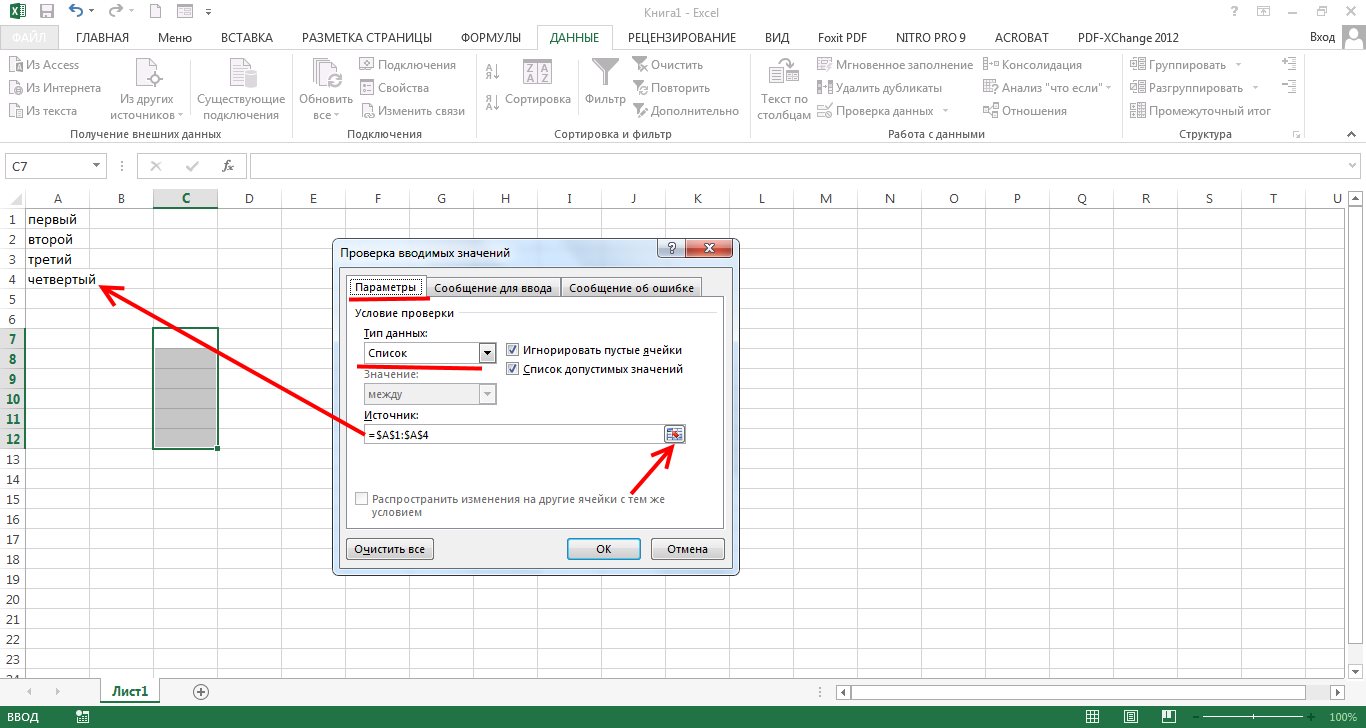Click the Undo arrow icon

(77, 12)
